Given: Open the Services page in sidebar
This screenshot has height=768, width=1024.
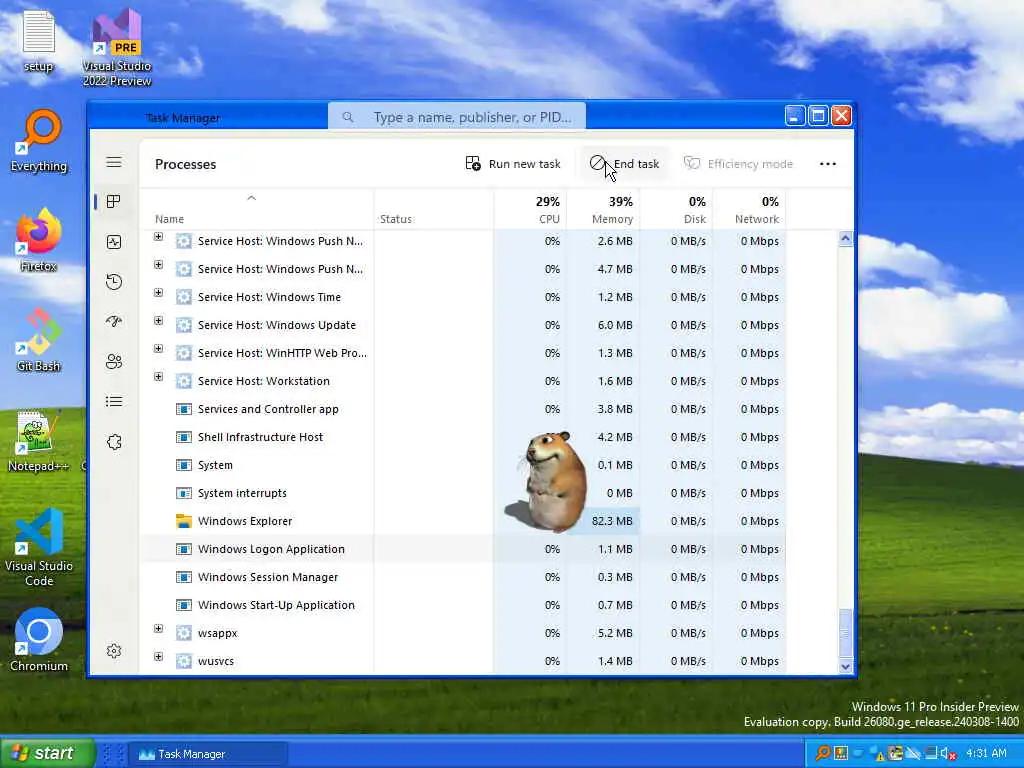Looking at the screenshot, I should pos(114,441).
